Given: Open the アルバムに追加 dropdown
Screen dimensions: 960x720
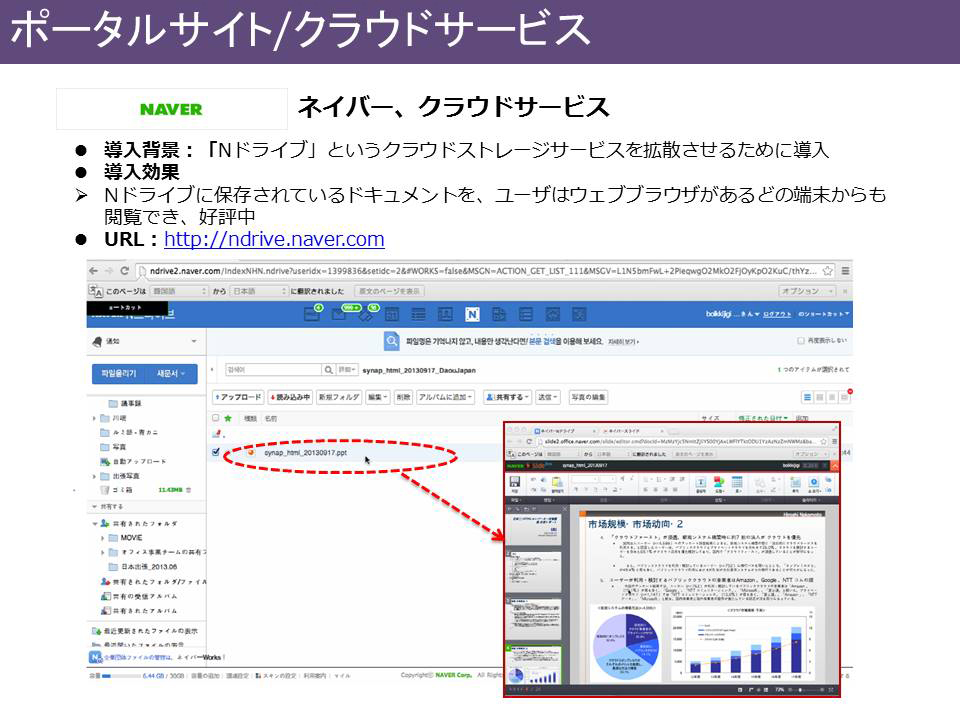Looking at the screenshot, I should (x=445, y=397).
